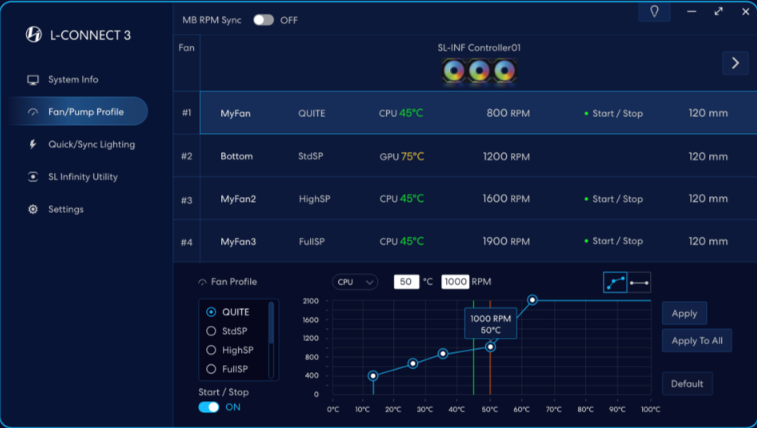This screenshot has height=428, width=757.
Task: Select the FullSP profile radio button
Action: [x=211, y=369]
